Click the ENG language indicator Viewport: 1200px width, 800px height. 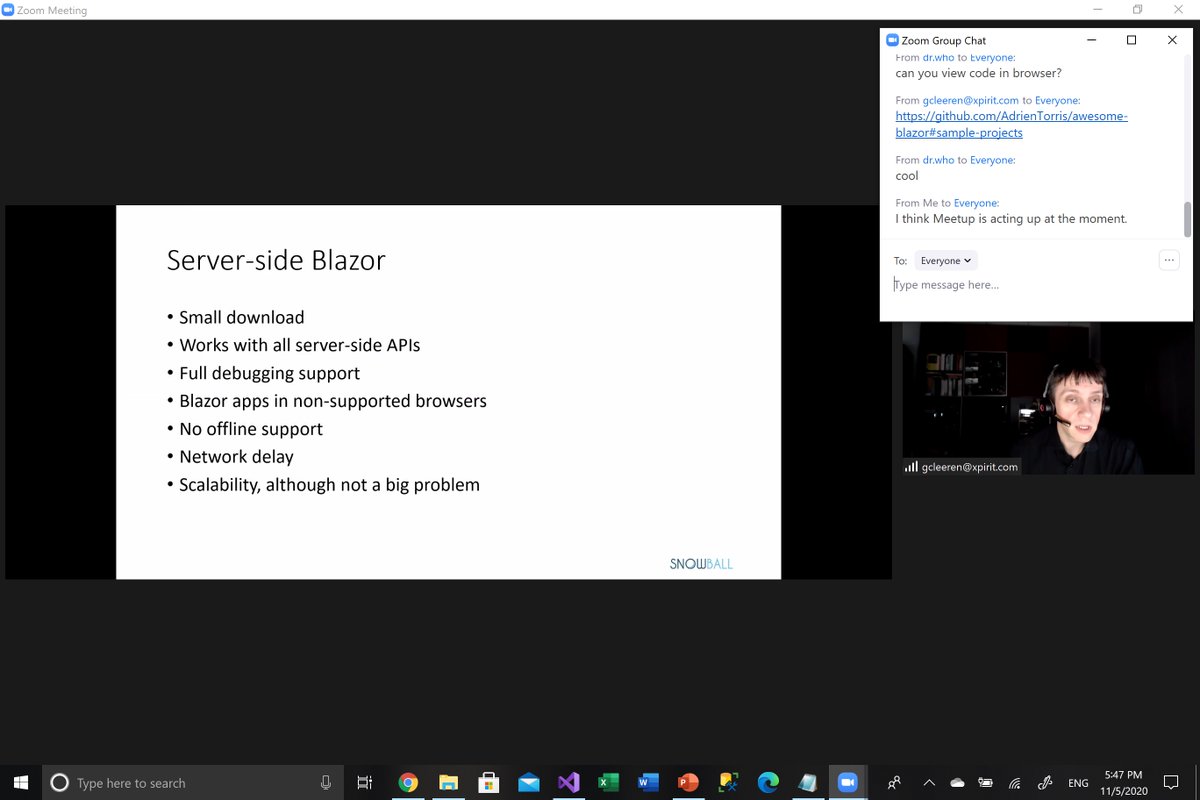[1078, 783]
